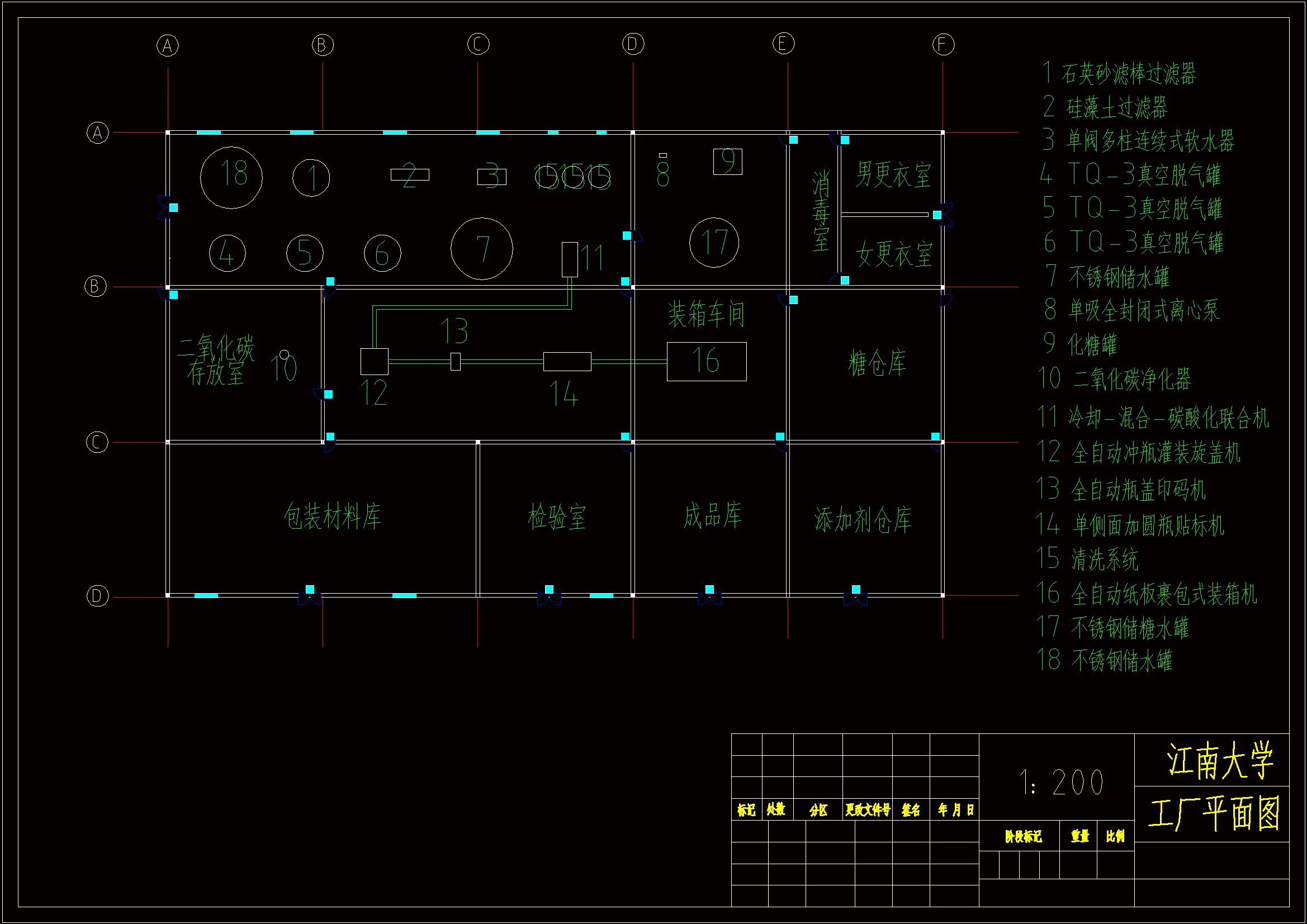
Task: Select rectangle machine 16 in packing workshop
Action: (707, 362)
